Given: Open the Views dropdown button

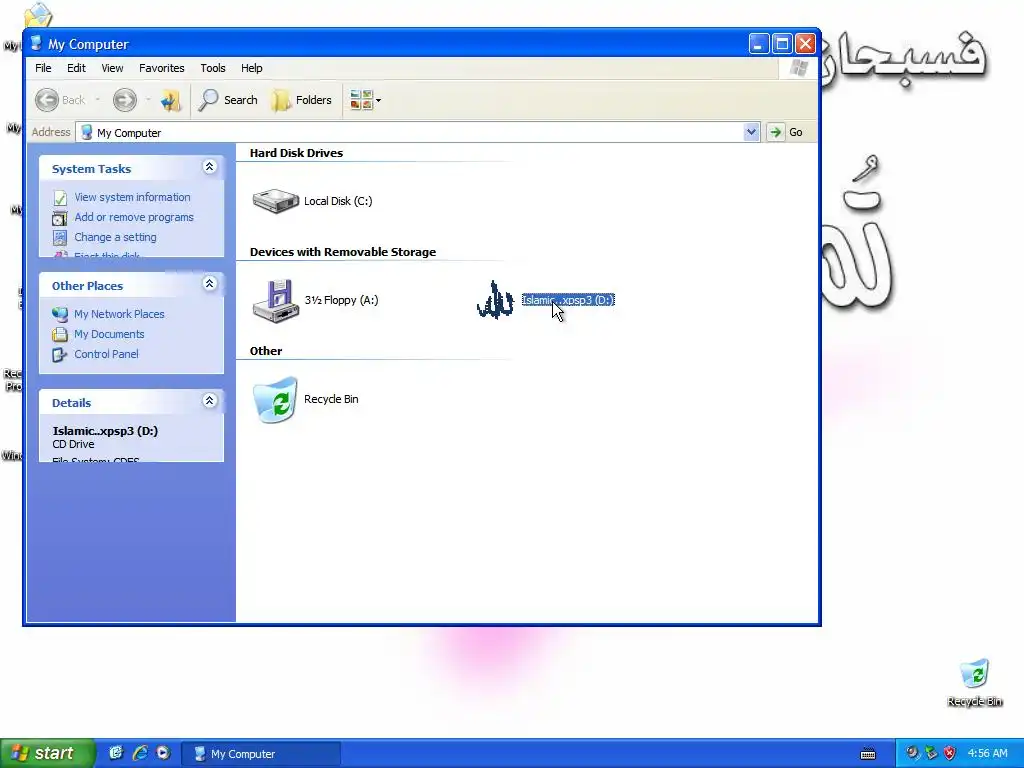Looking at the screenshot, I should click(365, 100).
